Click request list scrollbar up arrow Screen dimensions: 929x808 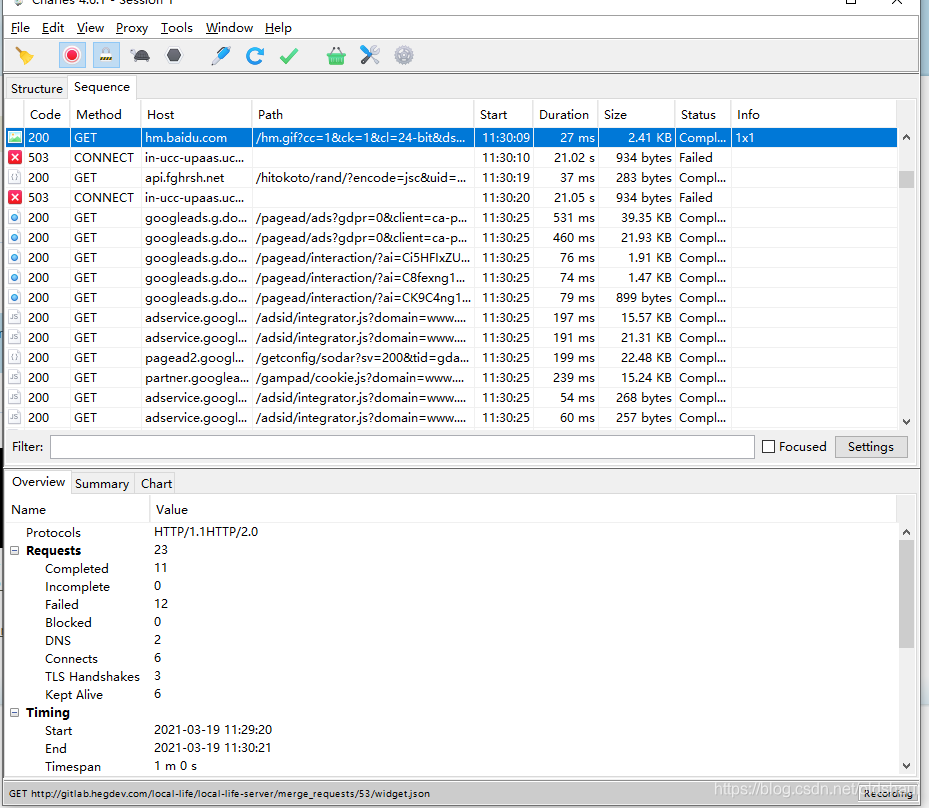pyautogui.click(x=906, y=137)
